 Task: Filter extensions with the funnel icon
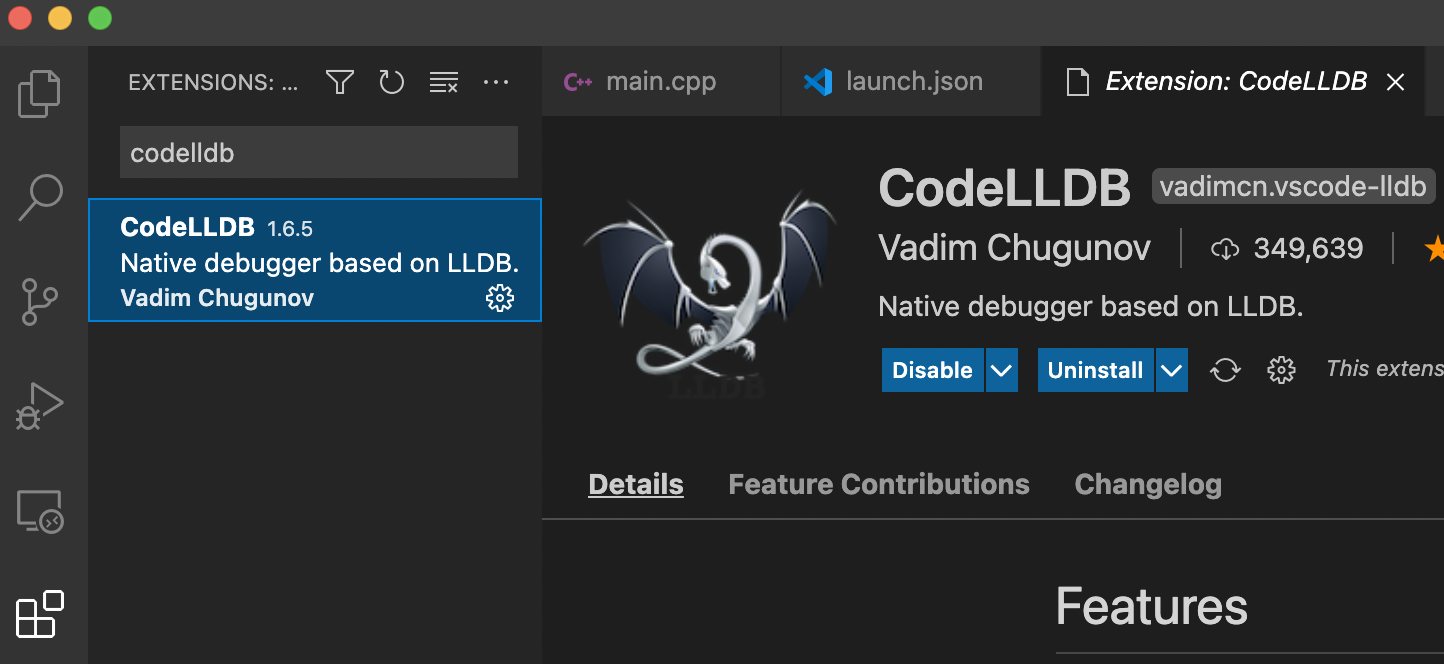(340, 82)
